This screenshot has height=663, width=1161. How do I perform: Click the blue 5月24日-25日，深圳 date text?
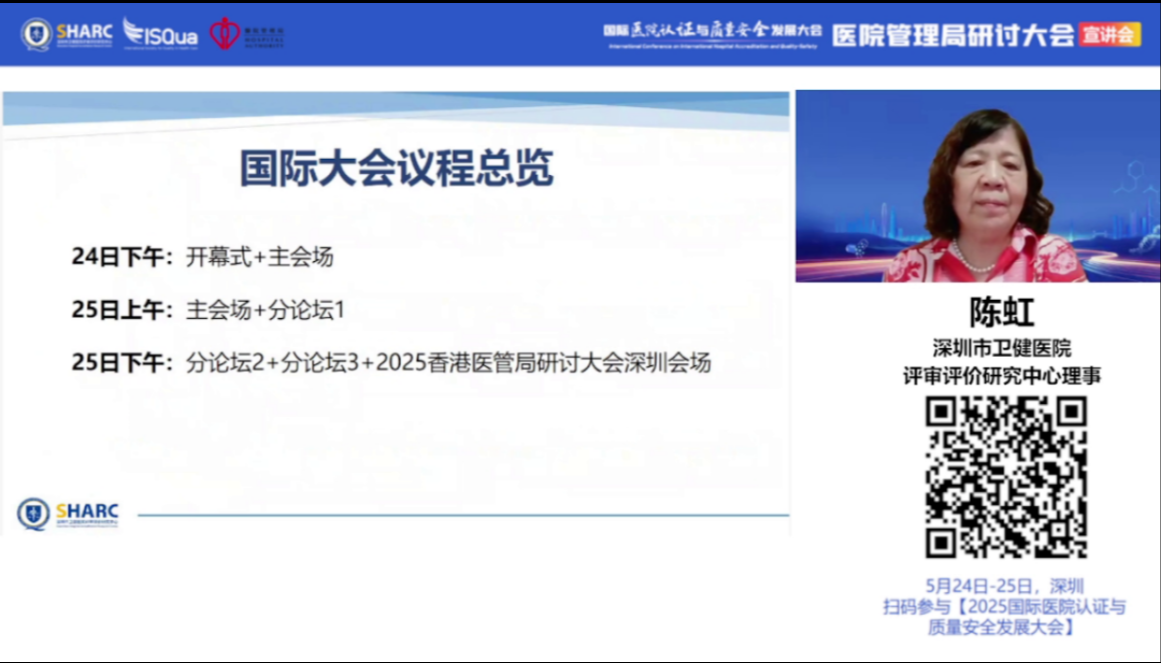click(x=1004, y=586)
